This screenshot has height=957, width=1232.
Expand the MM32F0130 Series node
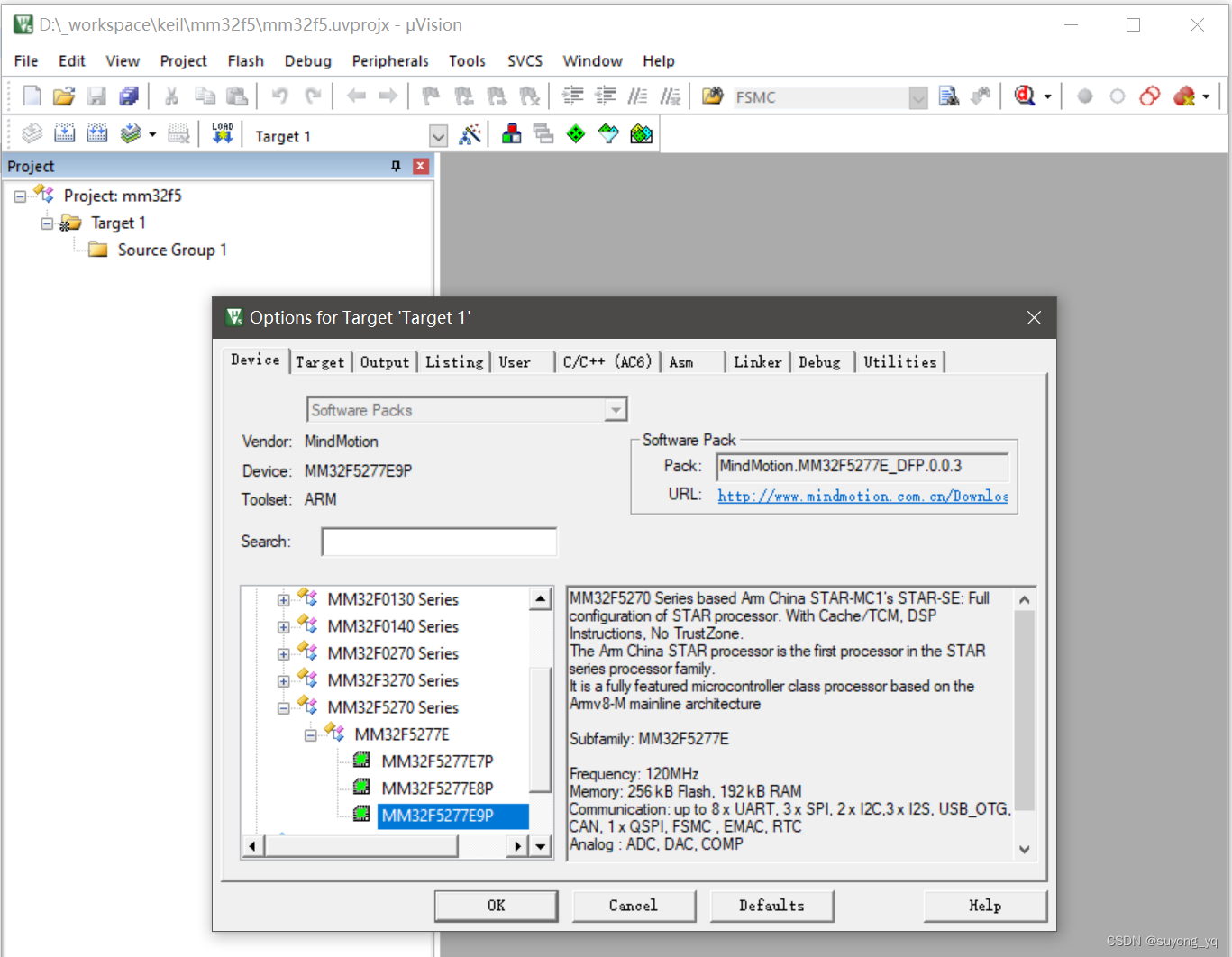point(283,599)
